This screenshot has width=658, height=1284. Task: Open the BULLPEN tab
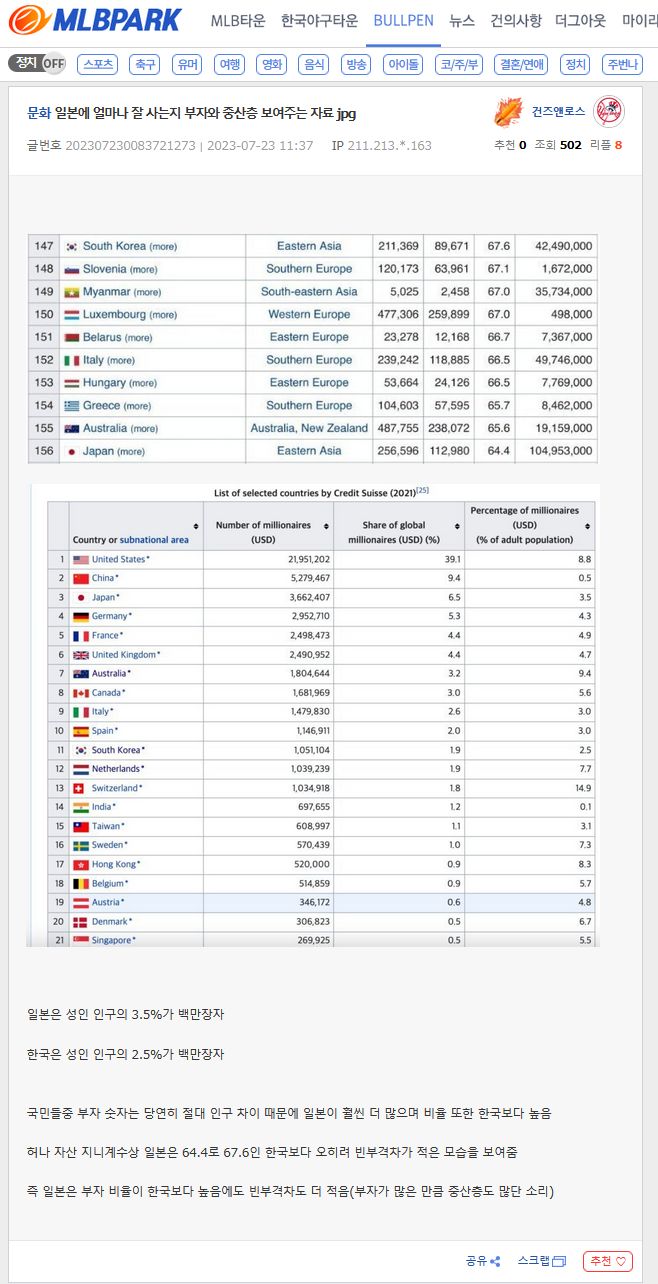pyautogui.click(x=403, y=21)
